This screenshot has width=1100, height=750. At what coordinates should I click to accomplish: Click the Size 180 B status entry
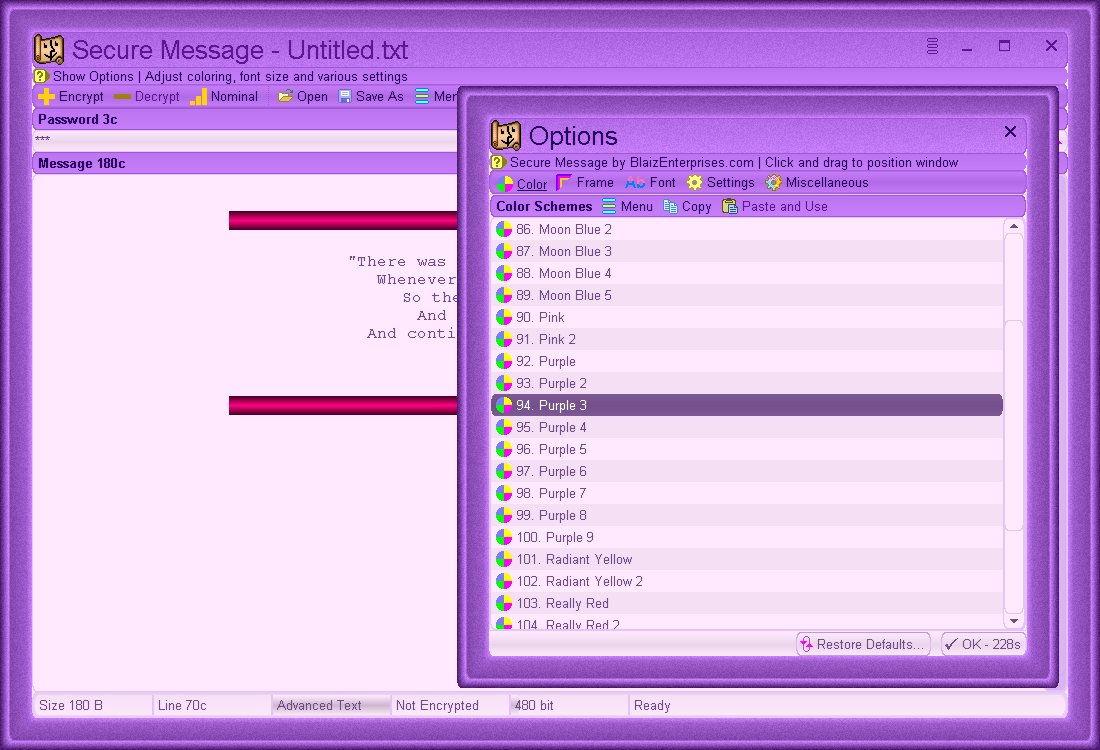(x=92, y=705)
